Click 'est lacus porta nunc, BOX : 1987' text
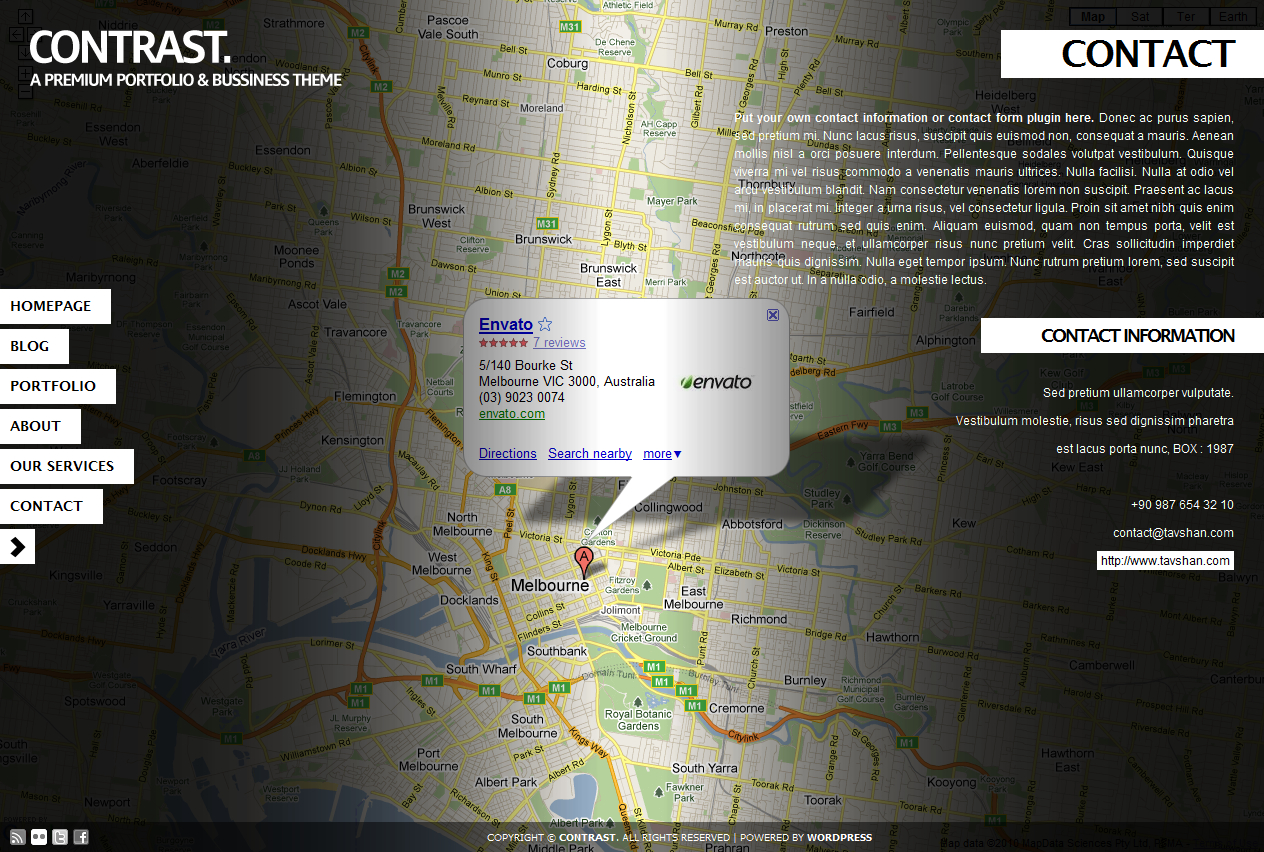This screenshot has width=1264, height=852. tap(1145, 449)
